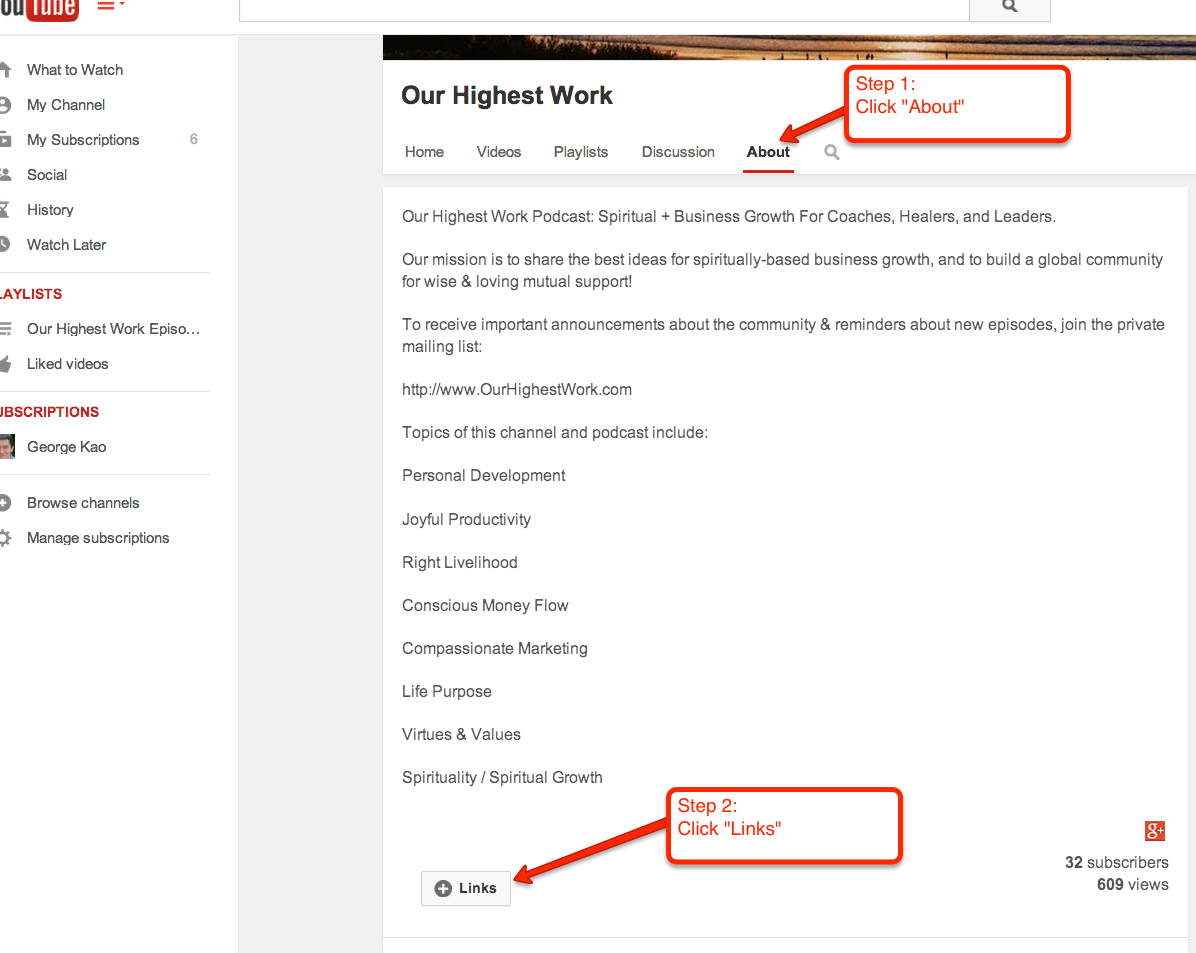Screen dimensions: 1196x953
Task: Select the About tab
Action: point(768,152)
